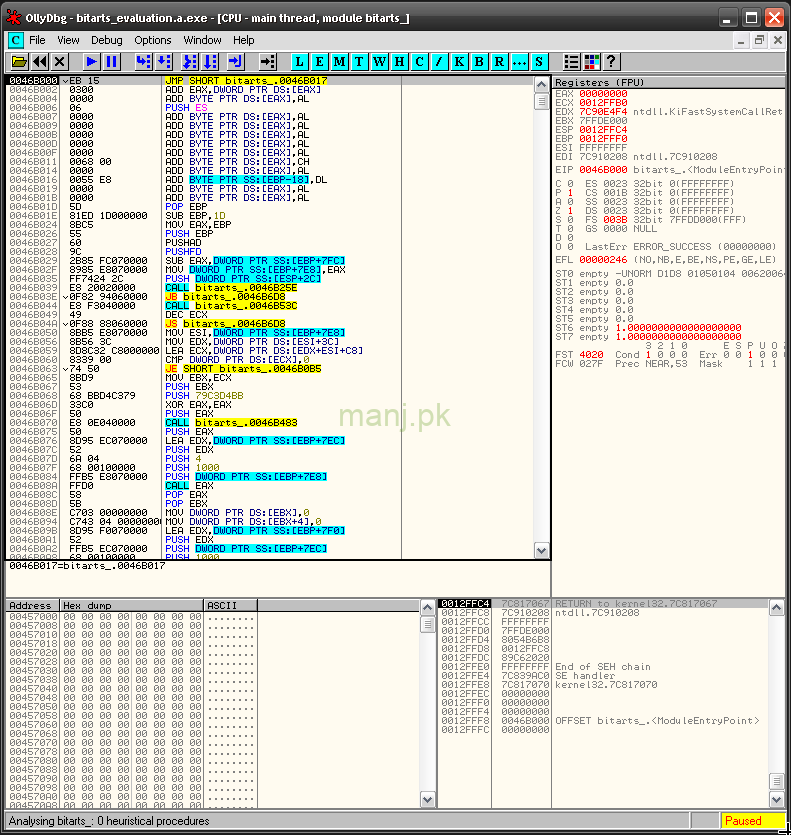The height and width of the screenshot is (835, 791).
Task: Restart the program with rewind icon
Action: [40, 62]
